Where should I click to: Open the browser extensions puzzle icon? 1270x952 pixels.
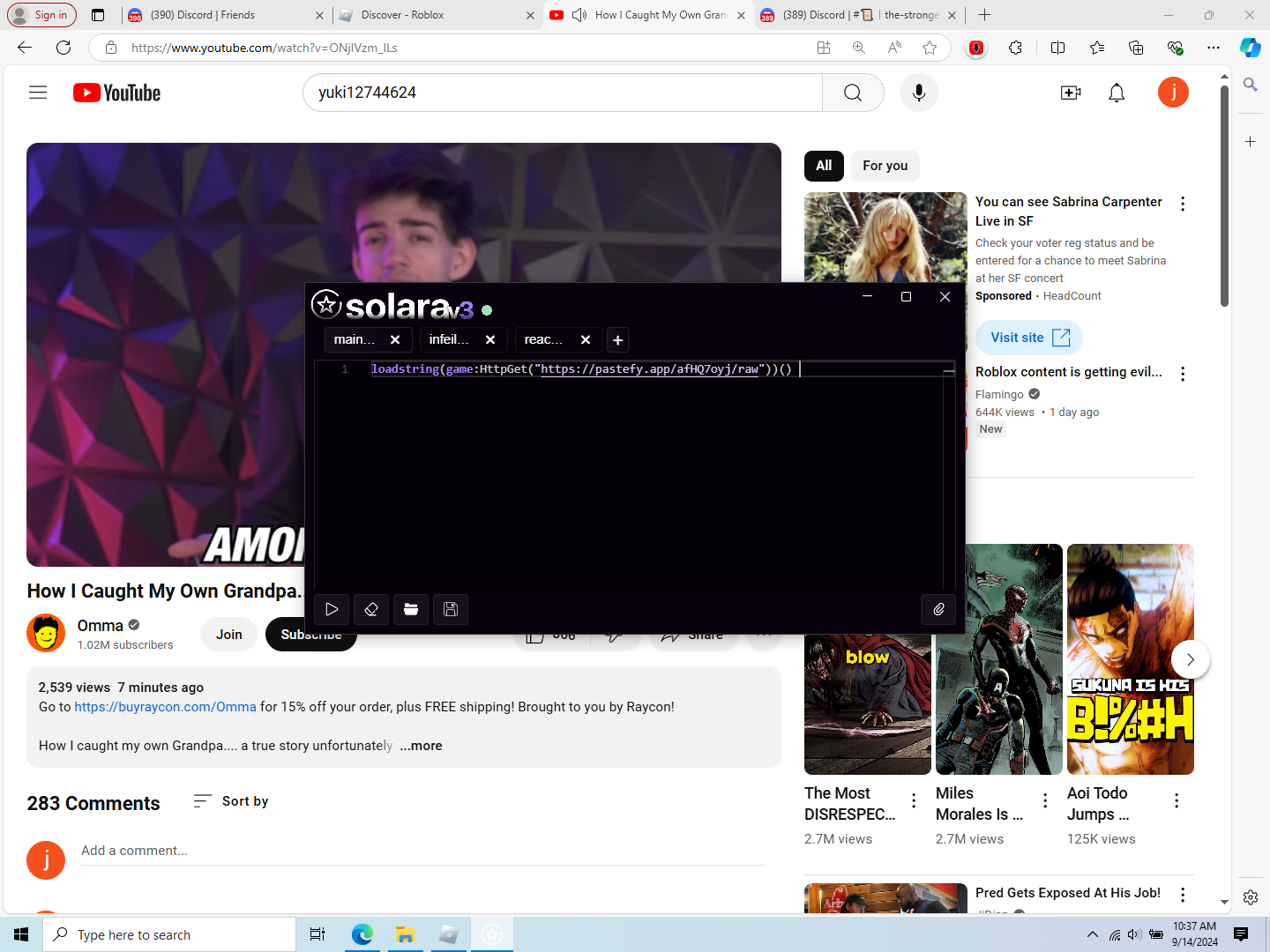click(x=1016, y=48)
